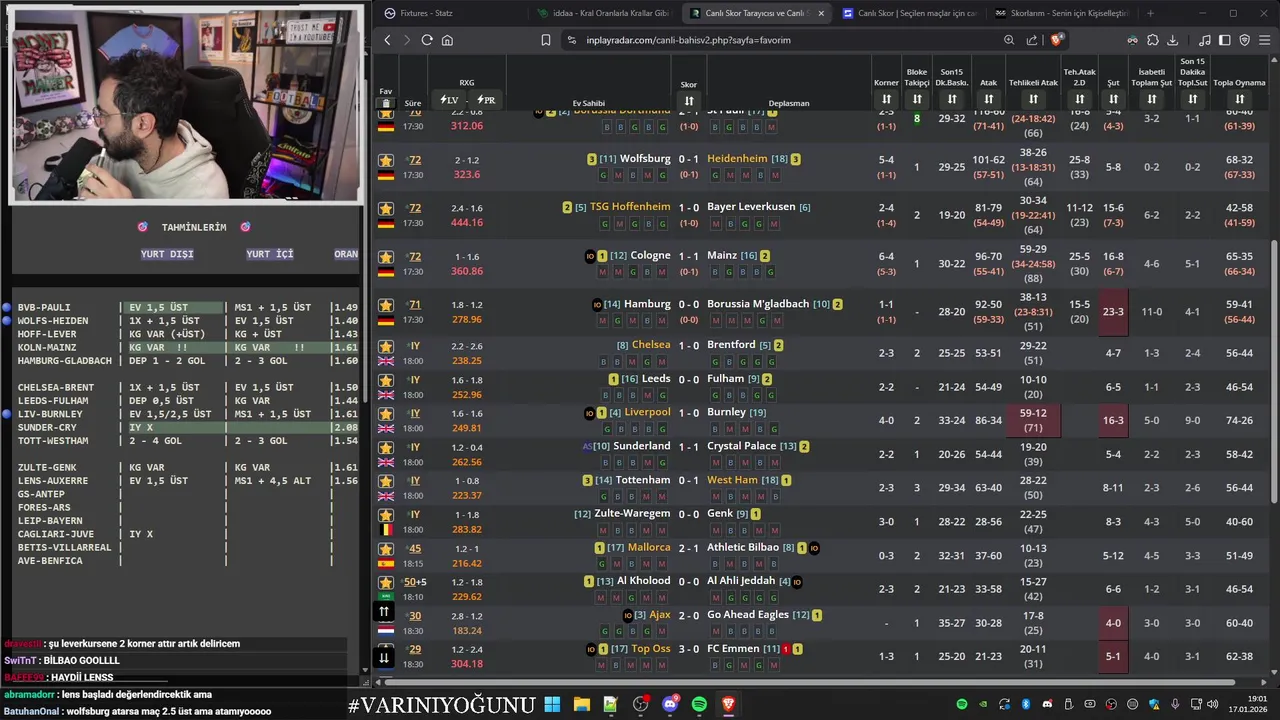Click Liverpool's highlighted 59-12 dangerous attack cell
Image resolution: width=1280 pixels, height=720 pixels.
tap(1033, 420)
